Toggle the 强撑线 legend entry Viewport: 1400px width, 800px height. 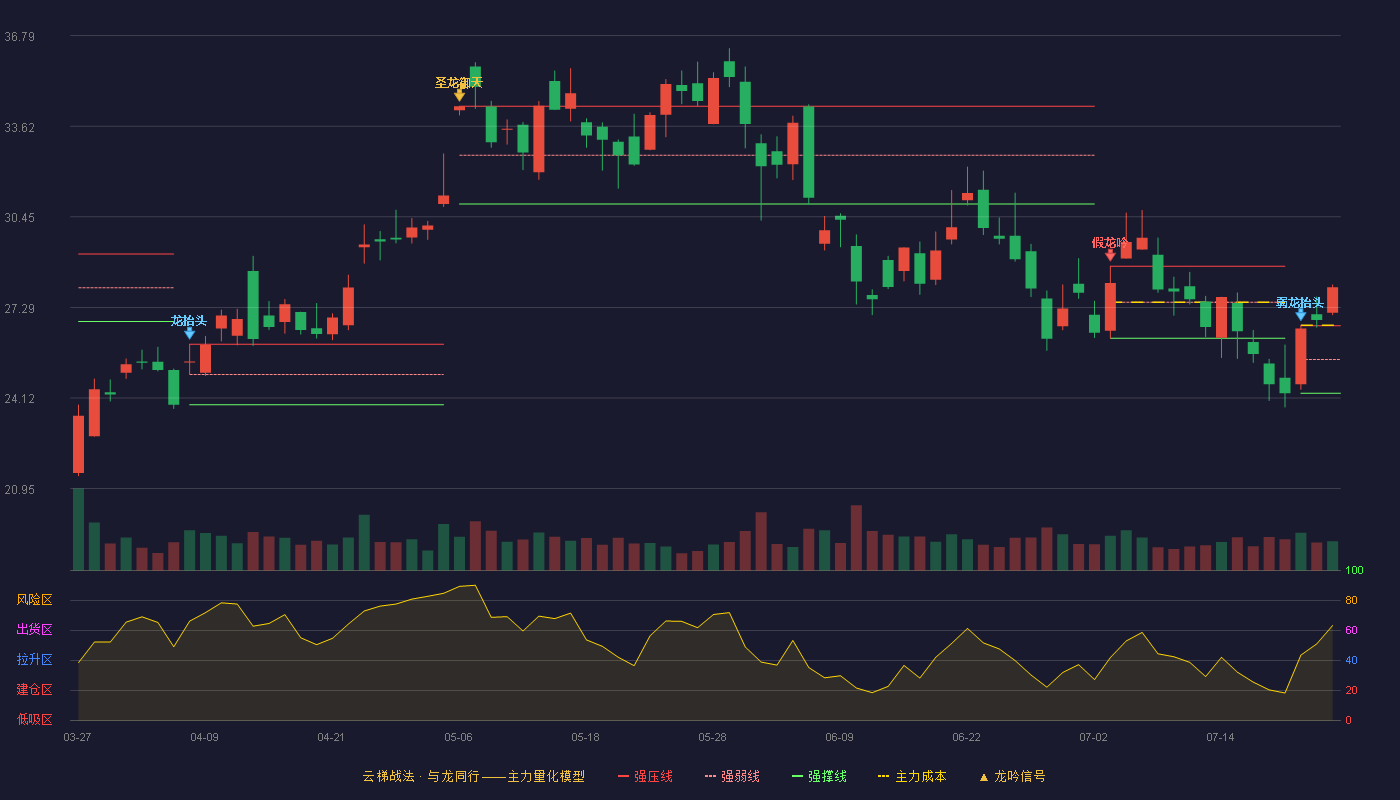(x=819, y=776)
